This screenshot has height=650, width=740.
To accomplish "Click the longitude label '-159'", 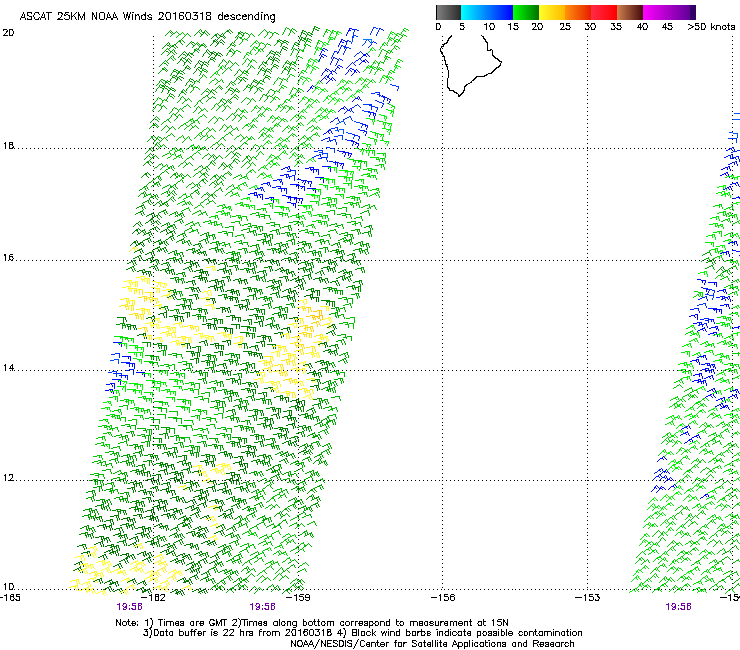I will [299, 598].
